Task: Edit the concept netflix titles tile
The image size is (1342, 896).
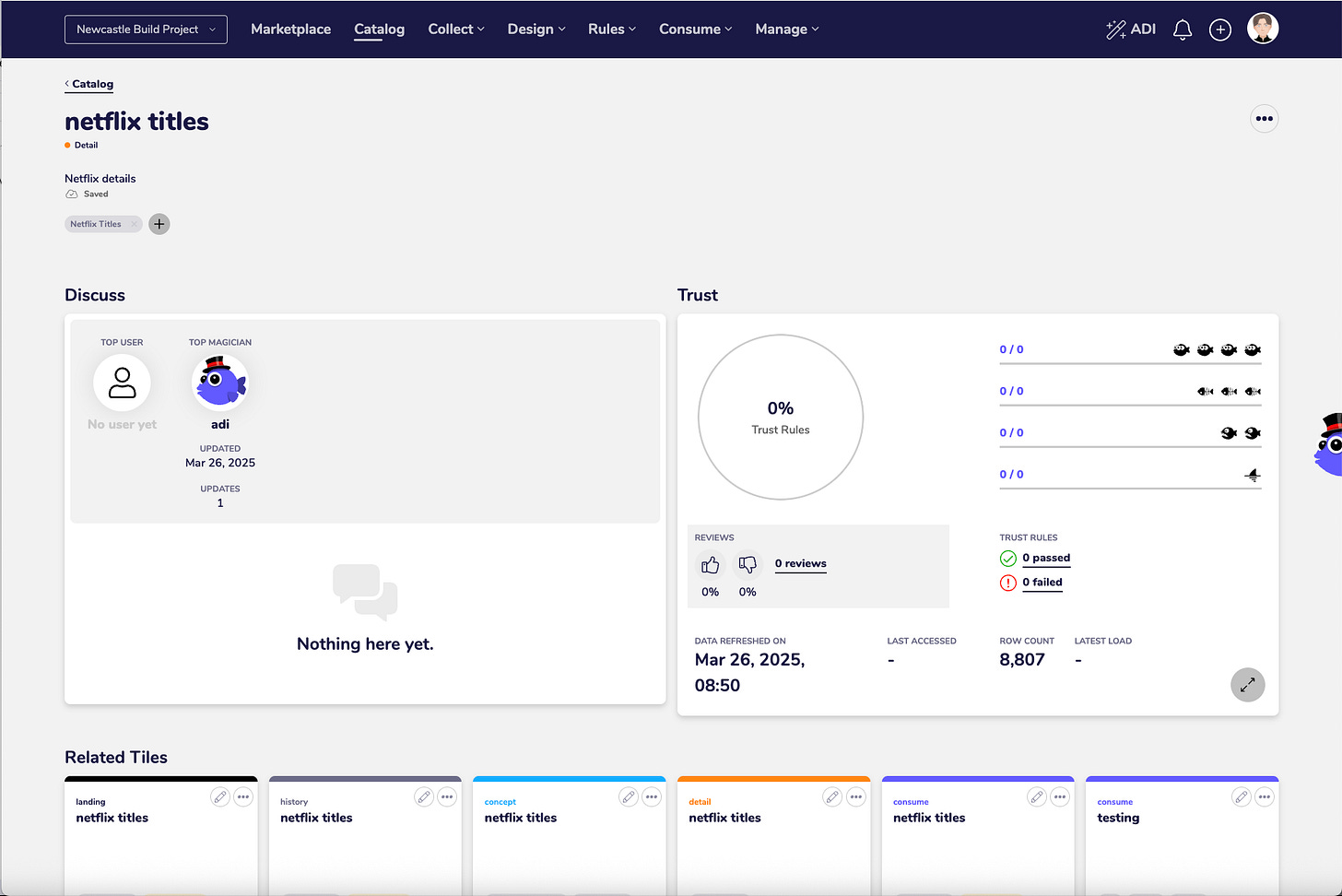Action: [629, 797]
